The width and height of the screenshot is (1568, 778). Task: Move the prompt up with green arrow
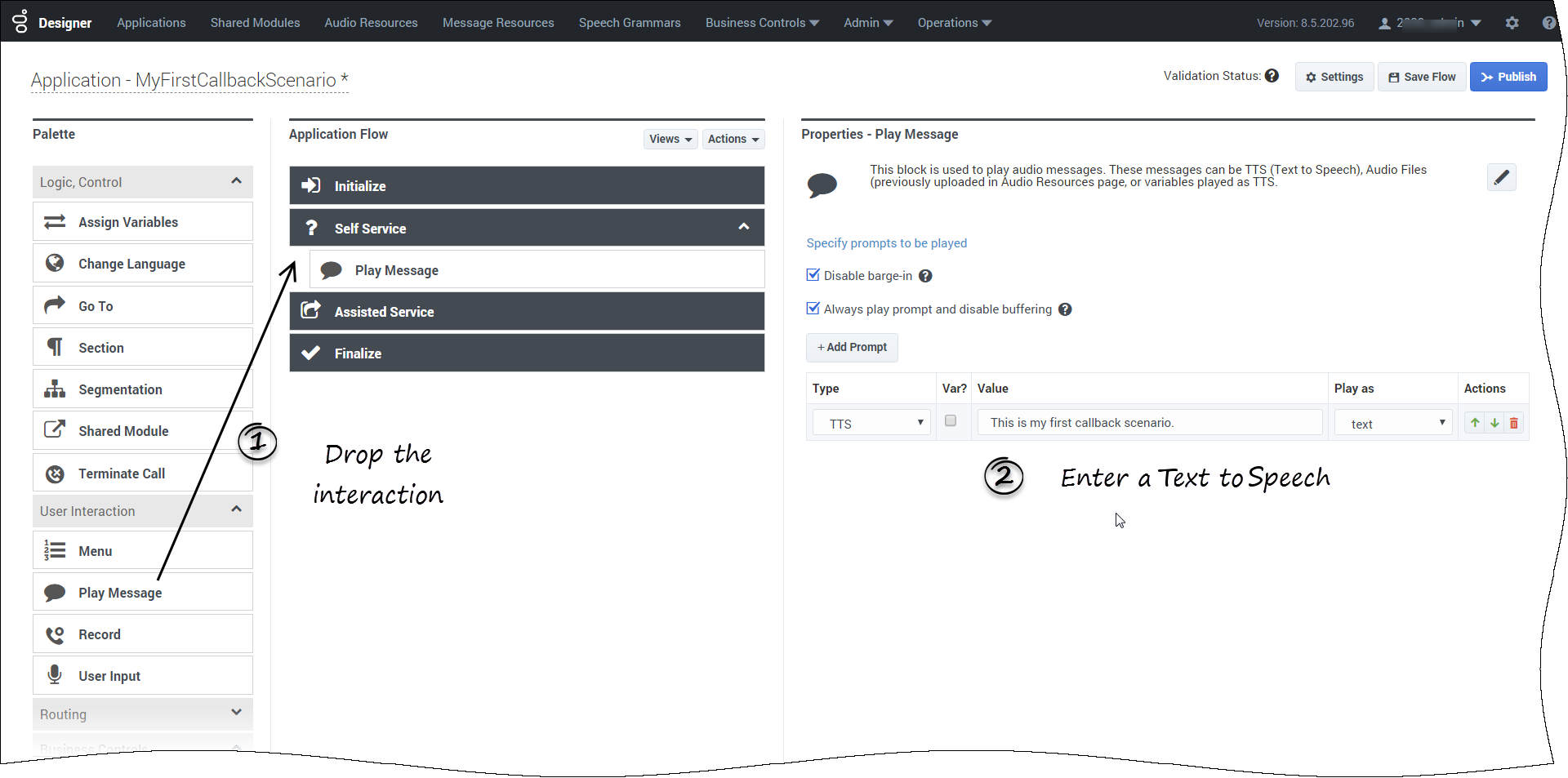pos(1475,423)
